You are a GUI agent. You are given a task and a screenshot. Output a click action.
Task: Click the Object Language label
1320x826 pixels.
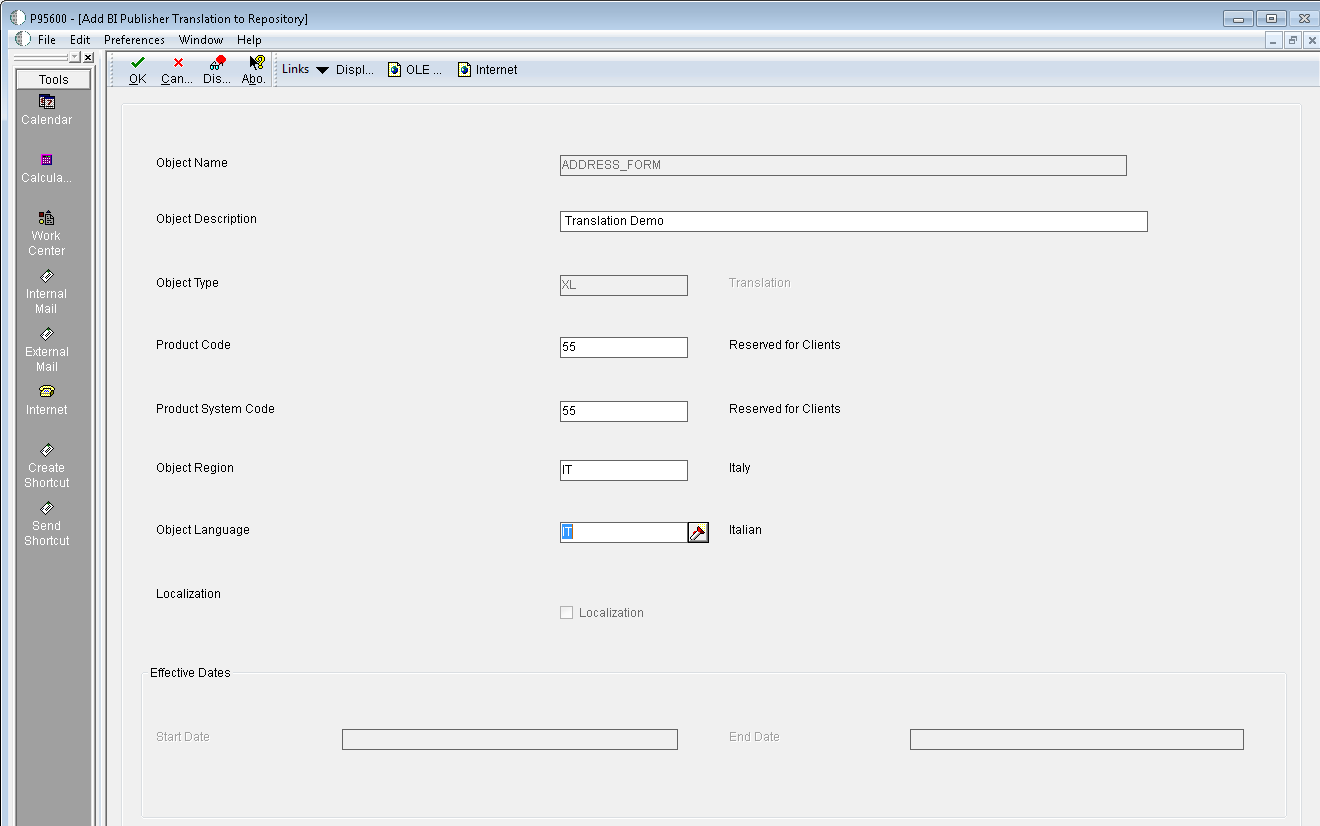203,530
